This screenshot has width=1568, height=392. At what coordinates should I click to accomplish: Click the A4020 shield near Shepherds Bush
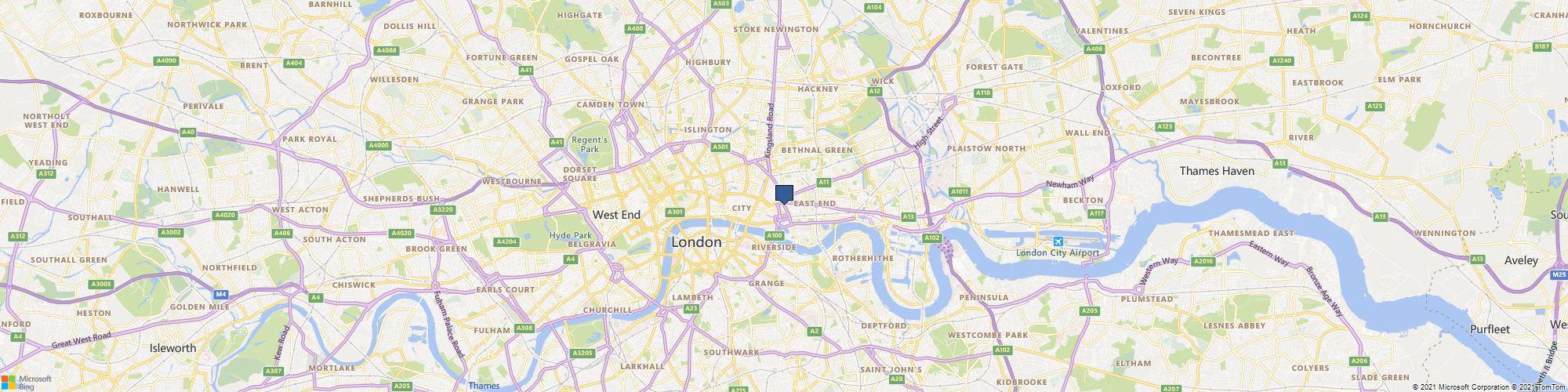point(402,233)
